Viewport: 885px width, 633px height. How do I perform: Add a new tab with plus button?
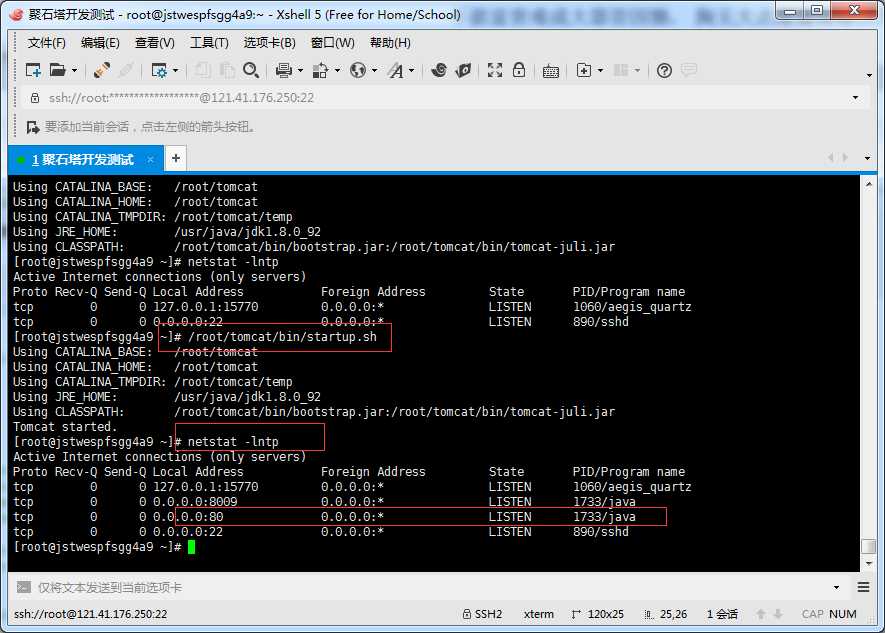(x=176, y=159)
